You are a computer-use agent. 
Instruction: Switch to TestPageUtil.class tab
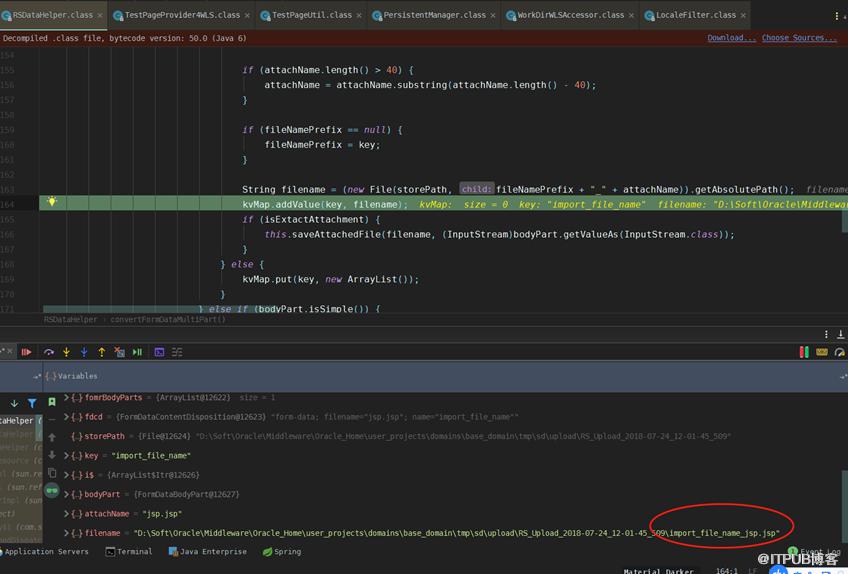(312, 15)
